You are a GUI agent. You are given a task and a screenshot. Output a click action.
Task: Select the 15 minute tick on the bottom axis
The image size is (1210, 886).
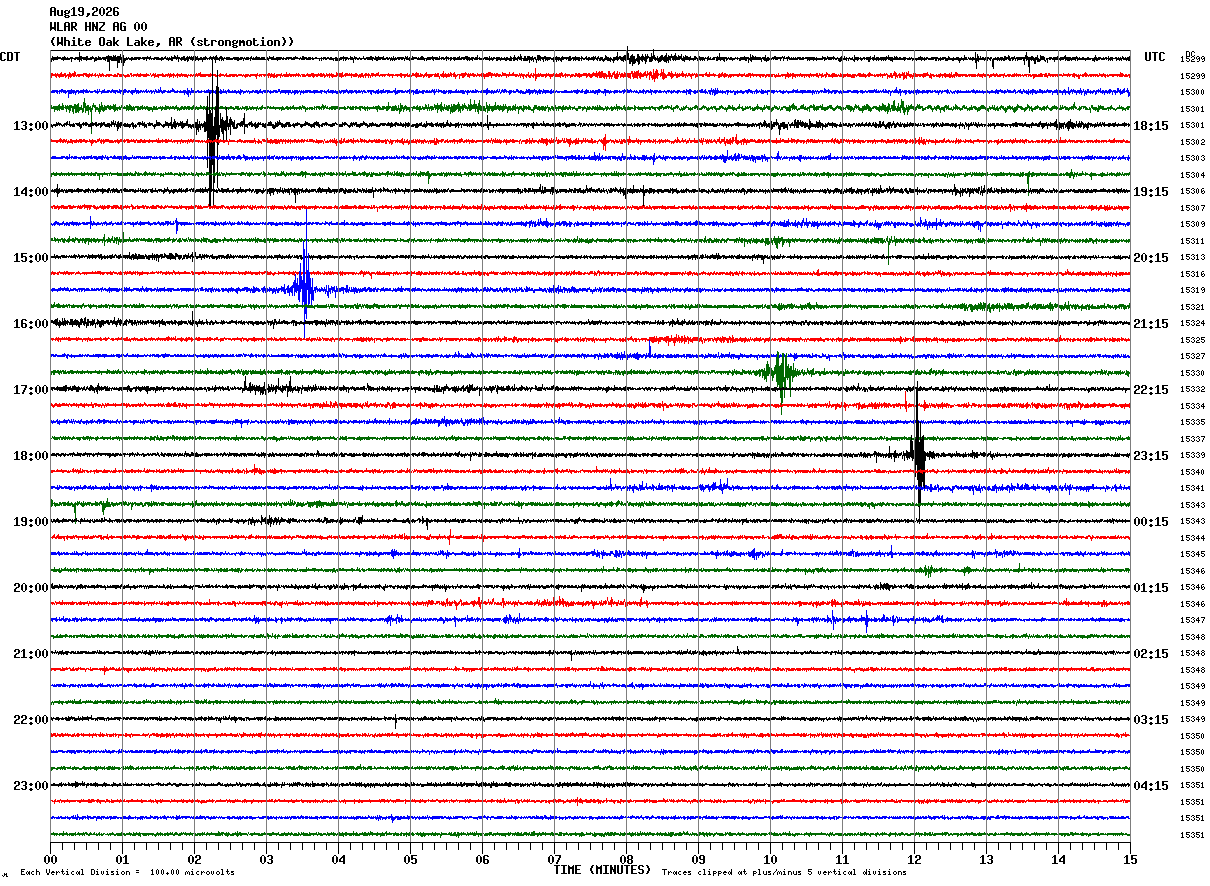coord(1130,859)
